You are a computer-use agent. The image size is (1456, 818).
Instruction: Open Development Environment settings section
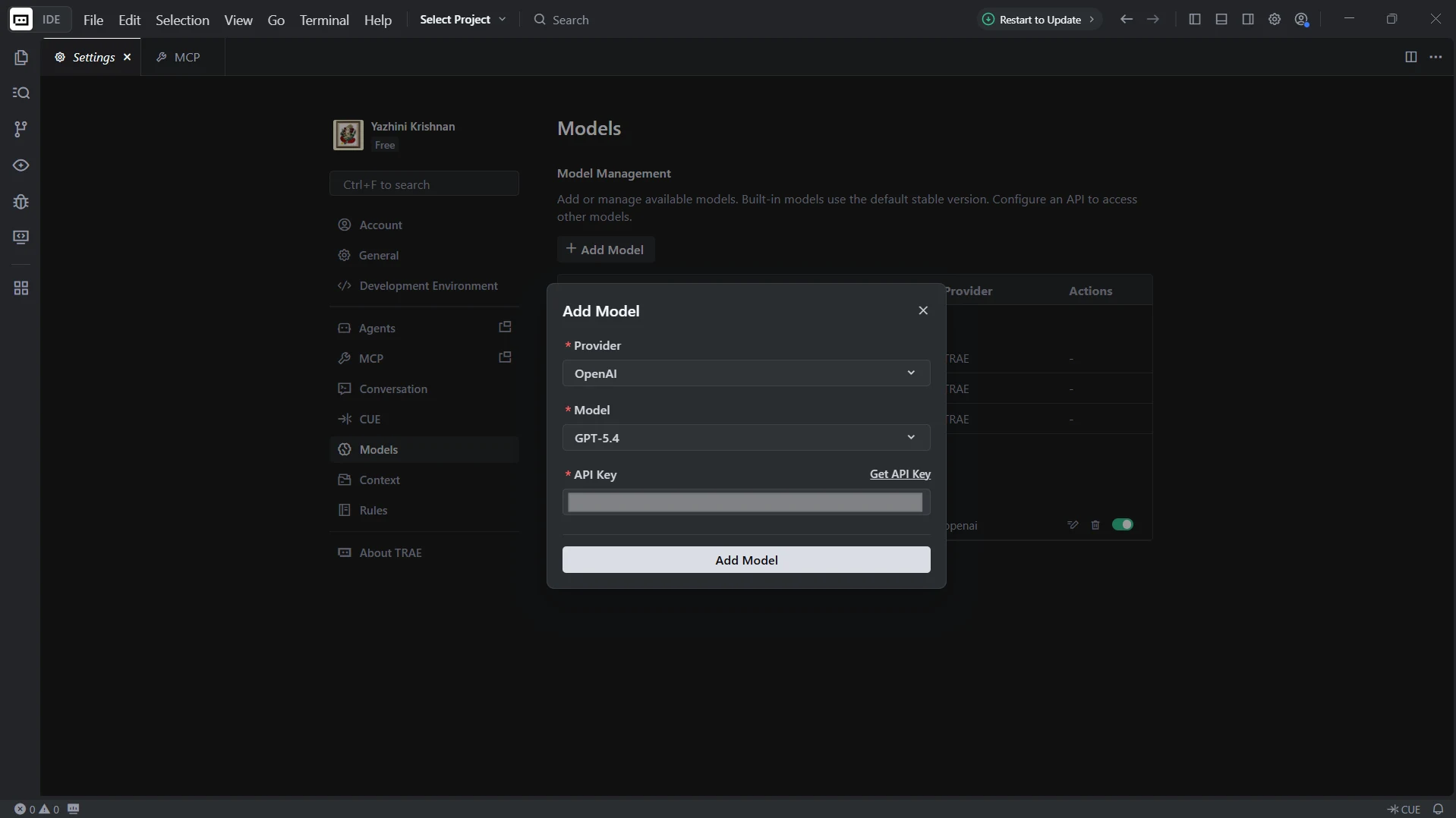pos(424,285)
